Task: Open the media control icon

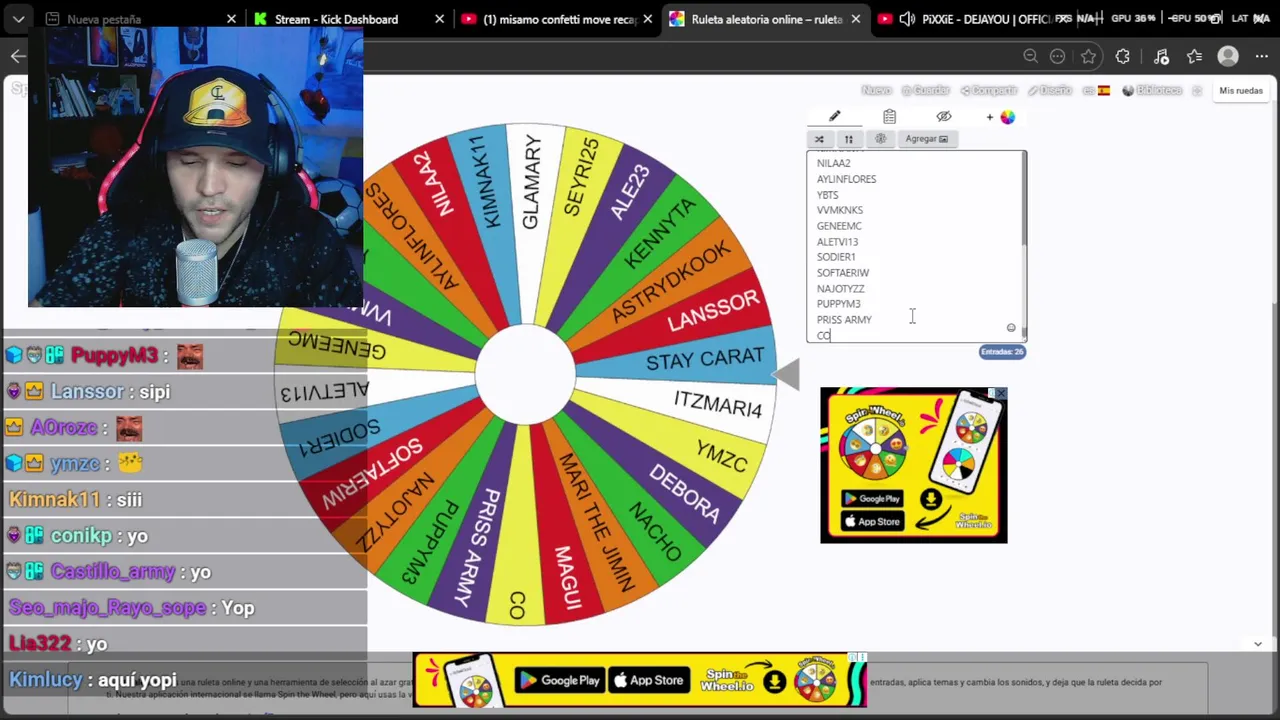Action: coord(1161,57)
